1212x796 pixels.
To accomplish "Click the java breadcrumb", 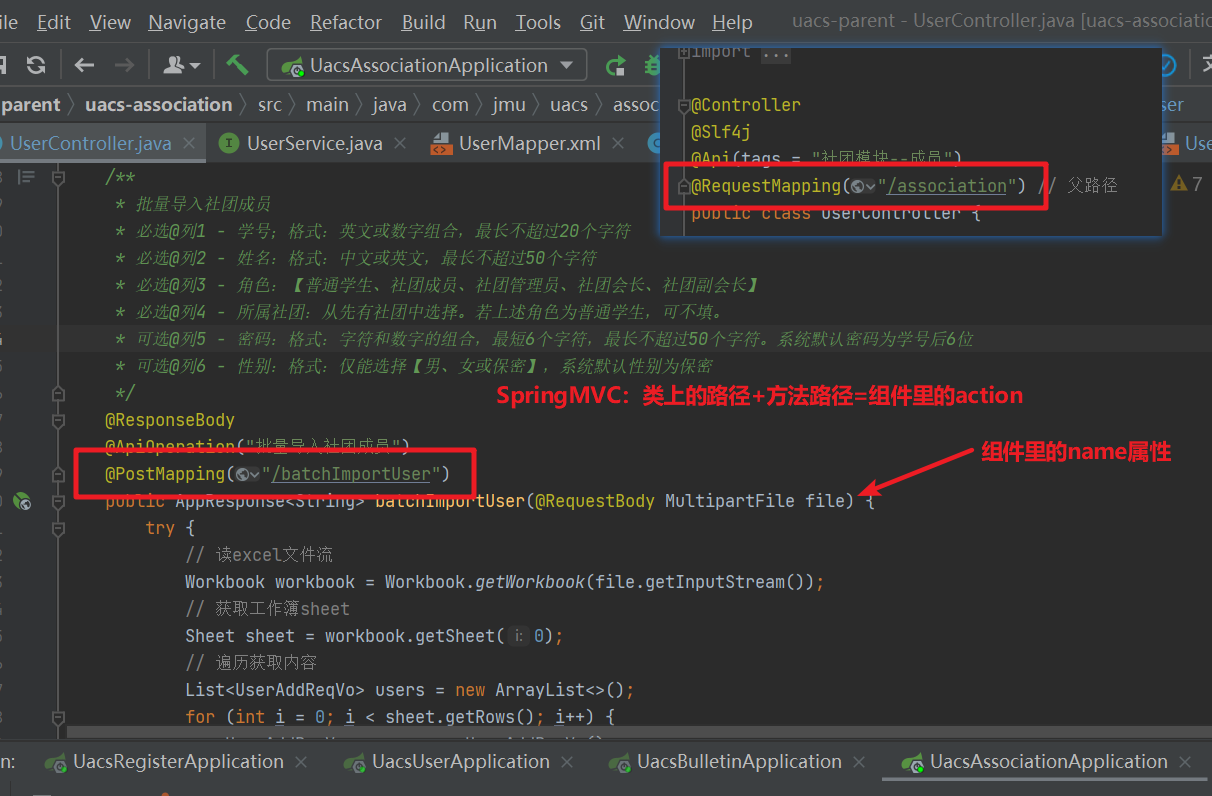I will coord(390,105).
